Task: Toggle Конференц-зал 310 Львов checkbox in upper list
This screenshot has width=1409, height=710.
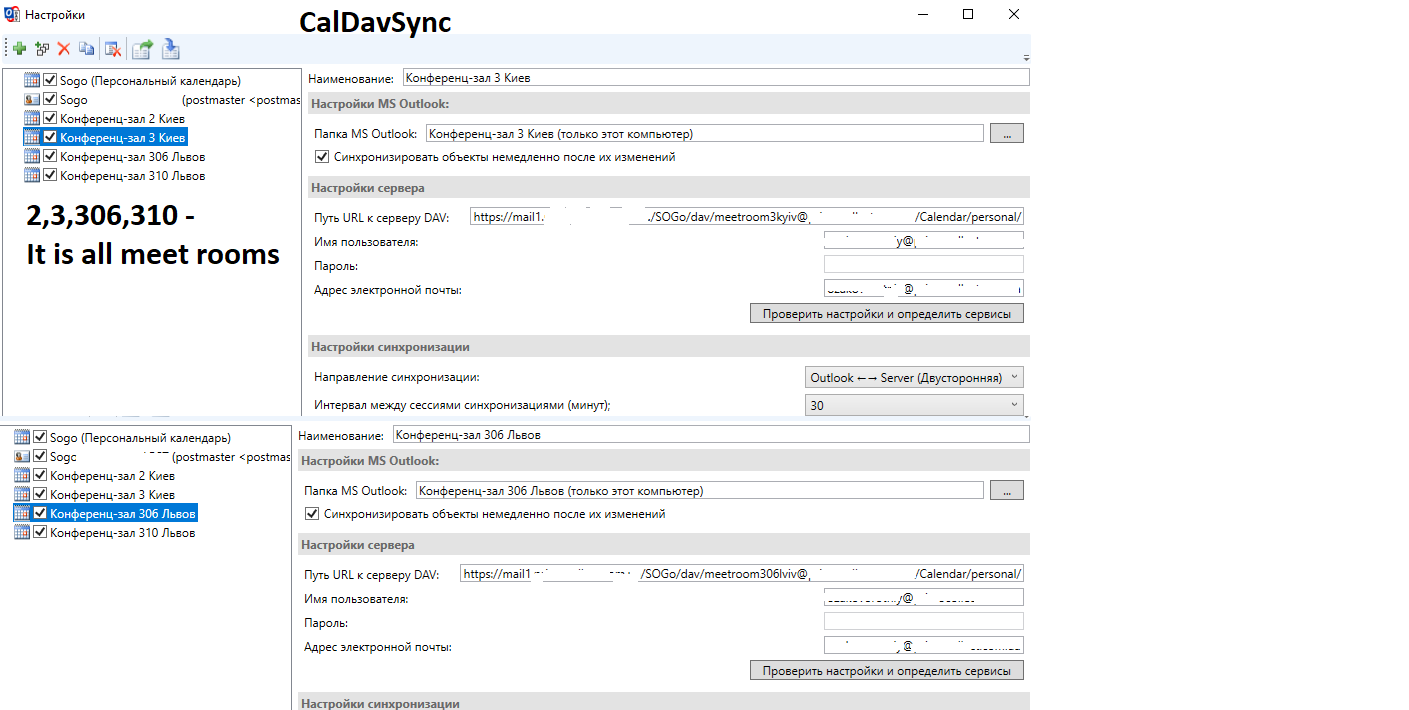Action: (x=50, y=175)
